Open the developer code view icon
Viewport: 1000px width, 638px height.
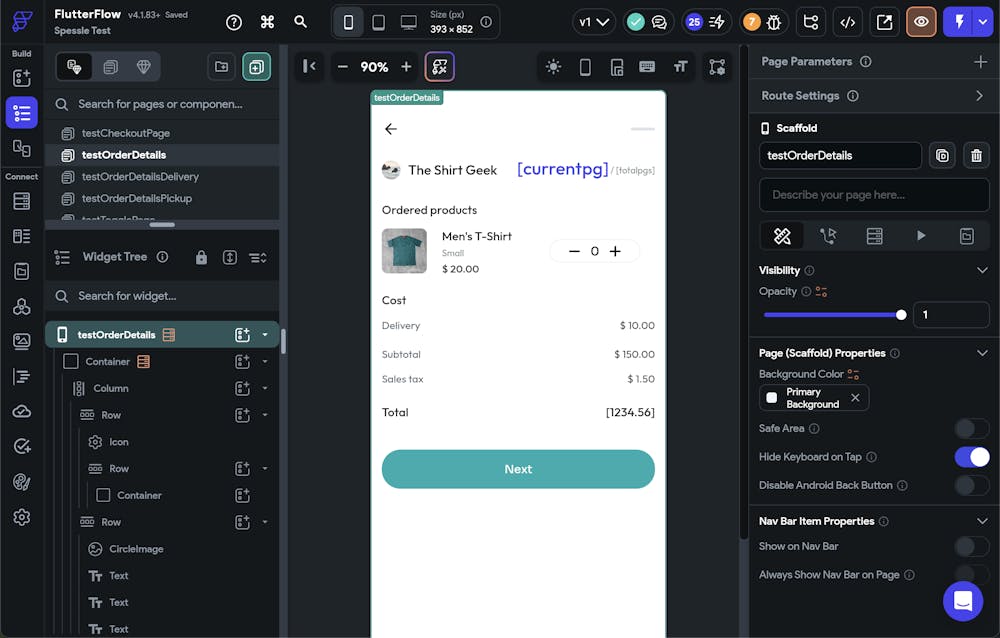[x=847, y=22]
